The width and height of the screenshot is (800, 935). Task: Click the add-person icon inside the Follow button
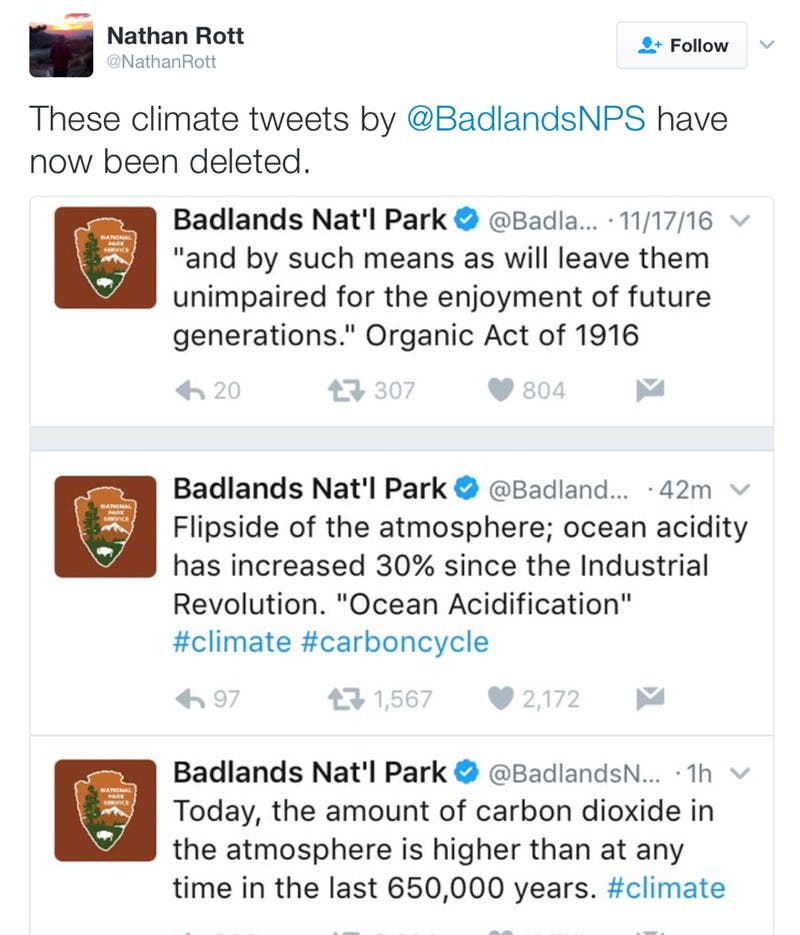tap(651, 45)
